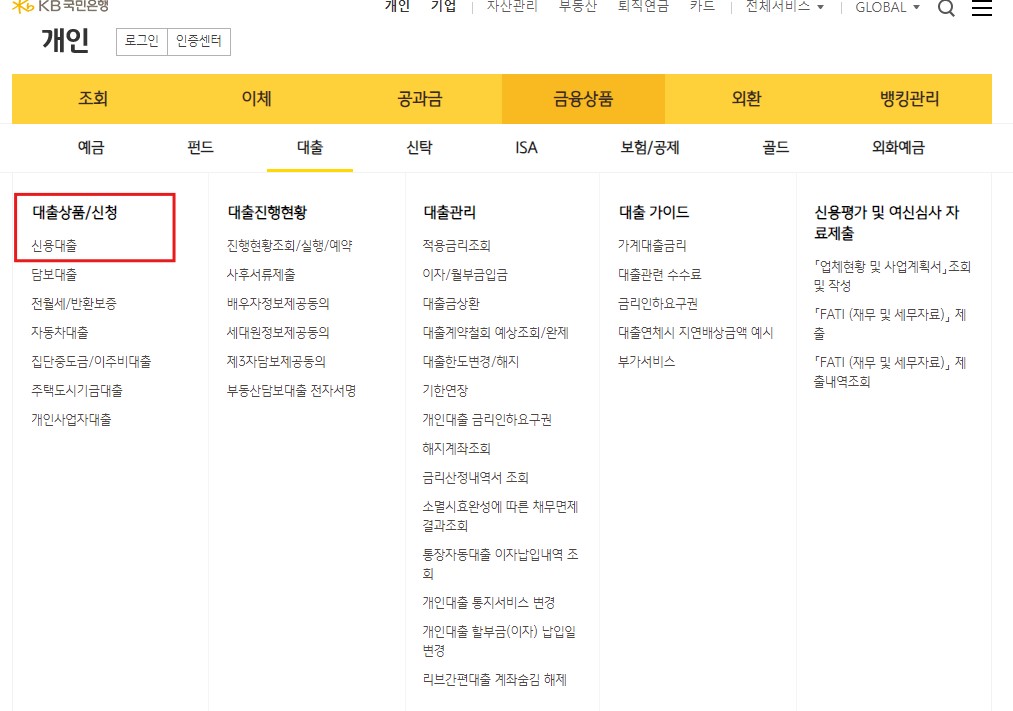The height and width of the screenshot is (711, 1013).
Task: Click the 자산관리 menu item
Action: [x=512, y=4]
